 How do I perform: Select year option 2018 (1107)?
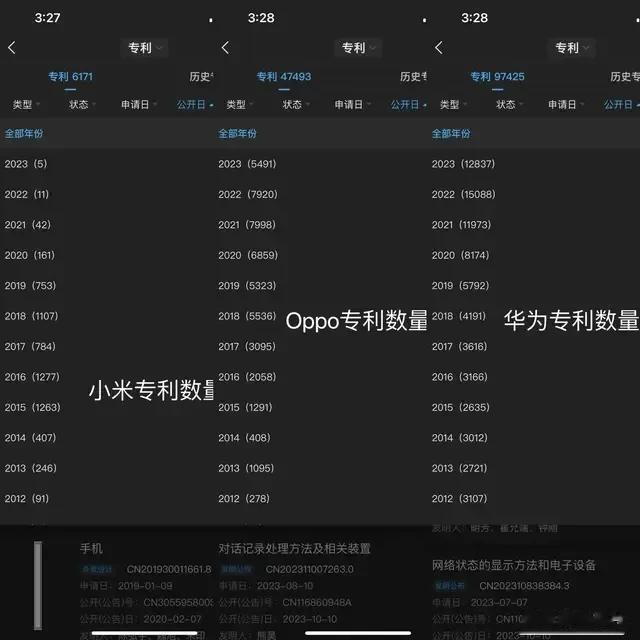click(31, 316)
